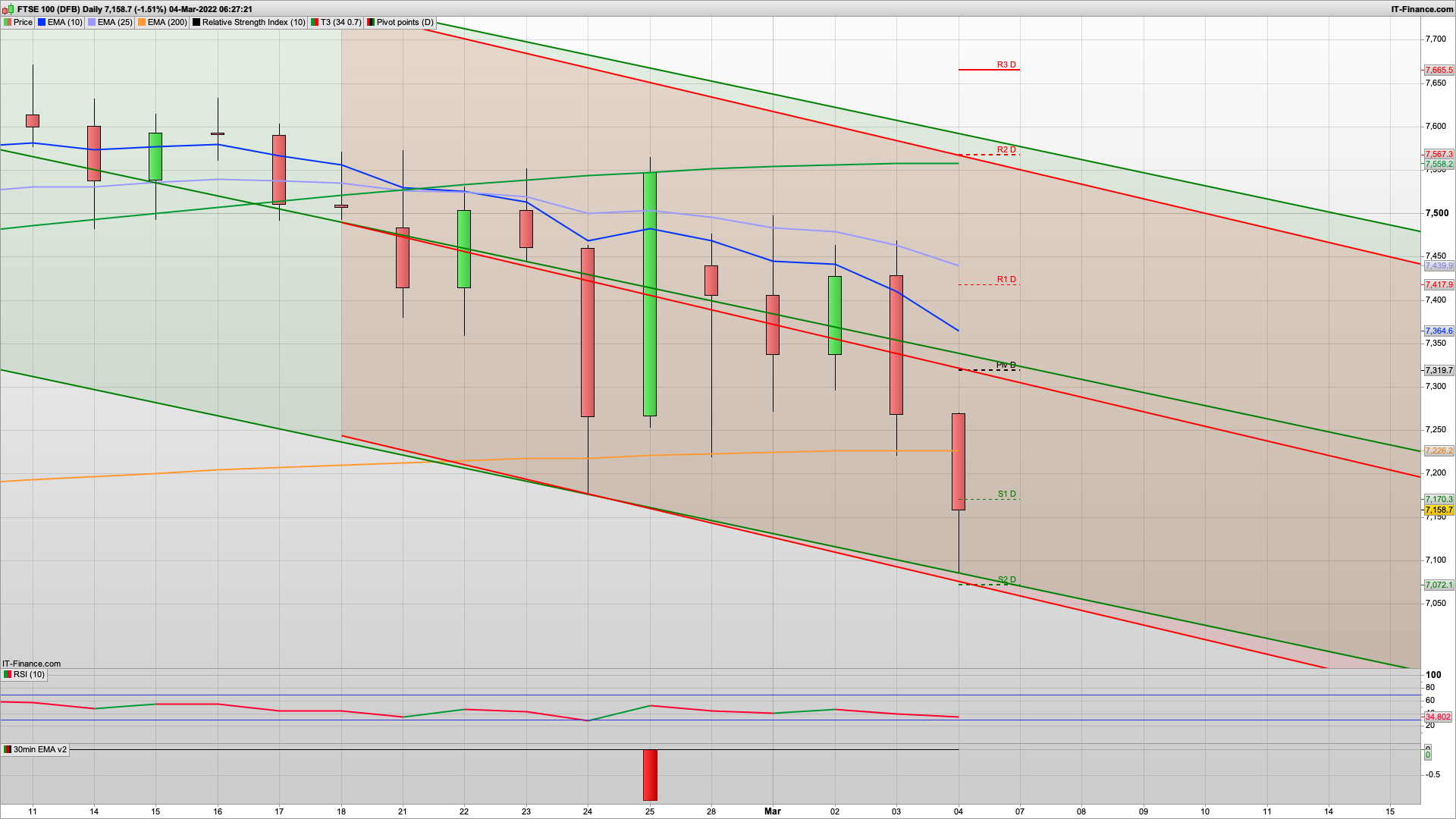Click the 7,700 price axis label
This screenshot has width=1456, height=819.
[x=1435, y=39]
